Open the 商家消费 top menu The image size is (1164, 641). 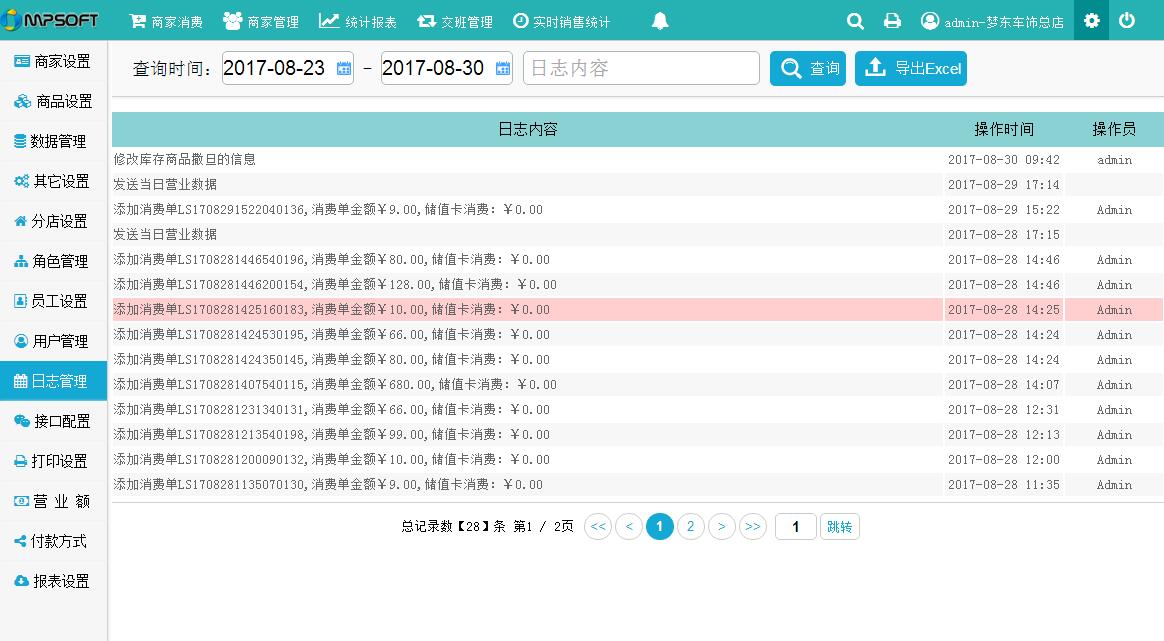coord(166,21)
